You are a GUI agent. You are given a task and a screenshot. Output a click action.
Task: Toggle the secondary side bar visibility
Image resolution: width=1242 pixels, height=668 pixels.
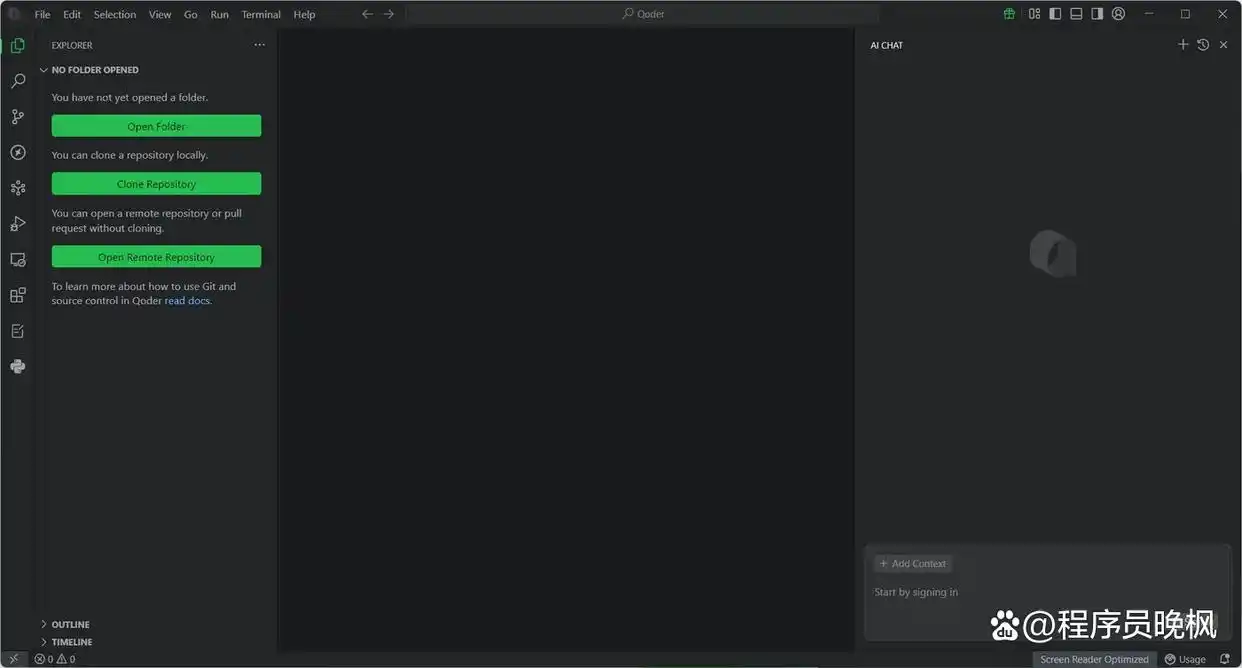click(1097, 14)
